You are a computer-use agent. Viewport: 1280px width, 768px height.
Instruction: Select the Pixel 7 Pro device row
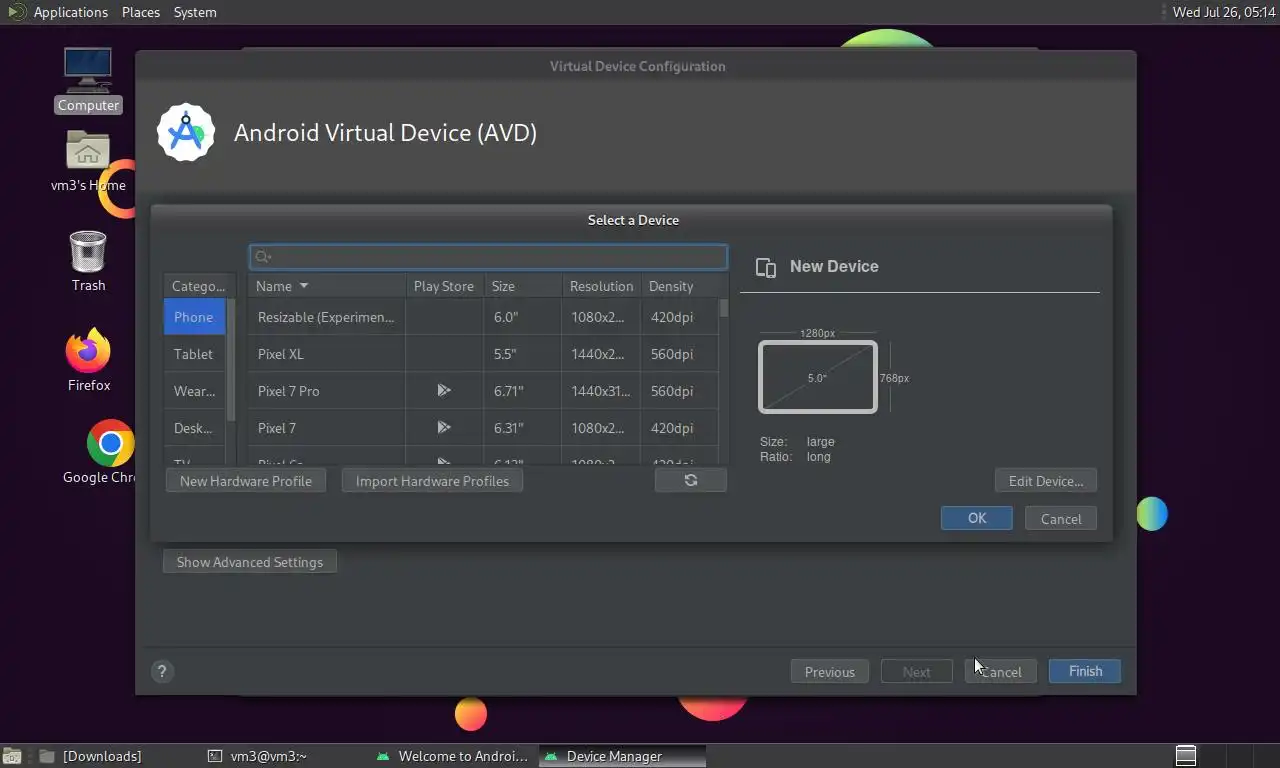(x=483, y=391)
